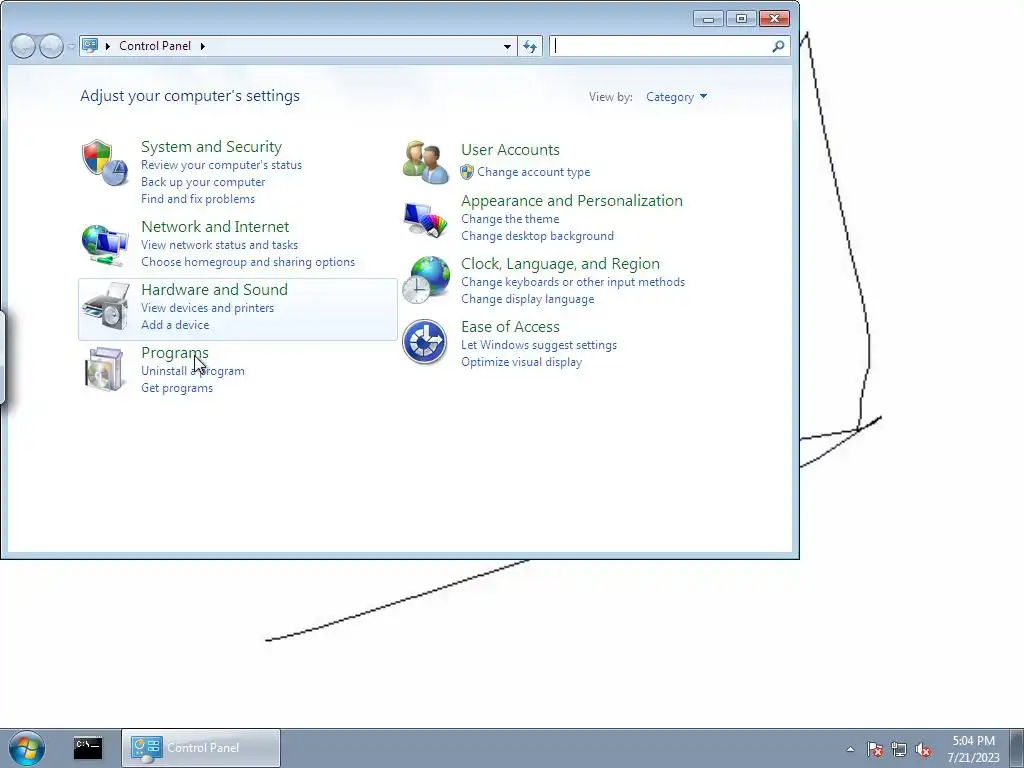1024x768 pixels.
Task: Click Change desktop background
Action: pyautogui.click(x=537, y=236)
